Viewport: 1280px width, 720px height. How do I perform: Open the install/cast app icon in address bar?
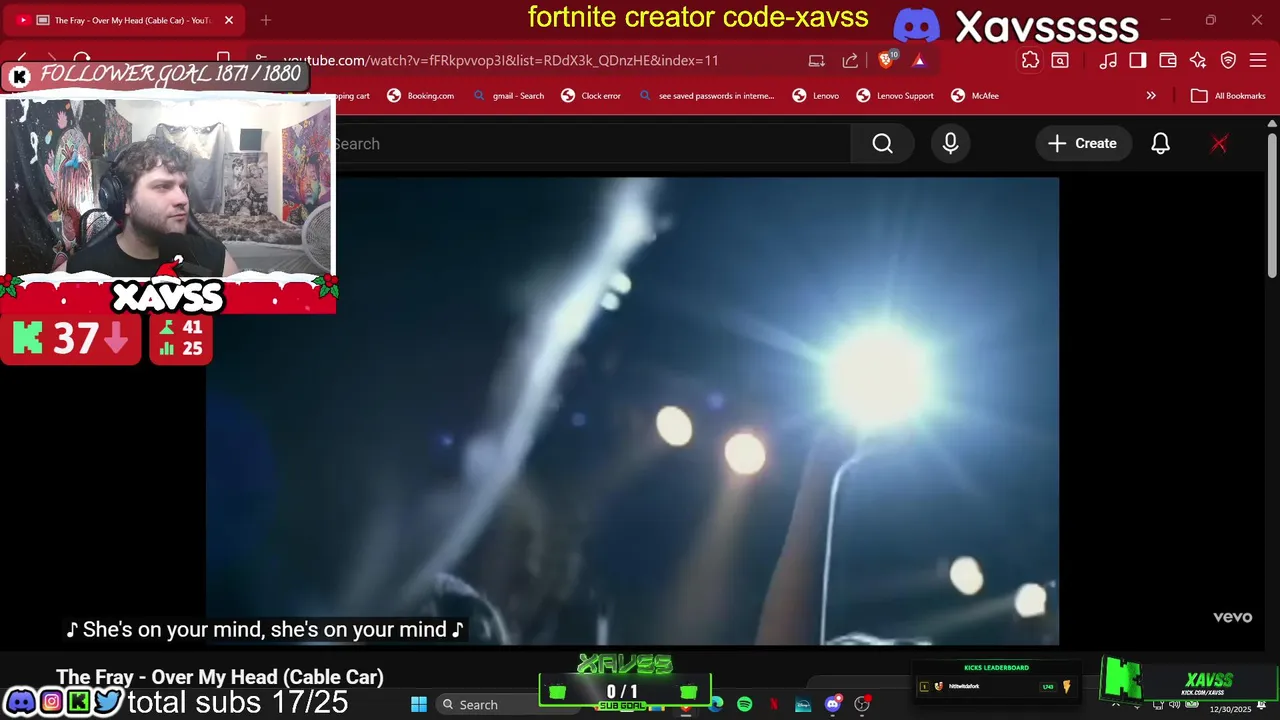(817, 60)
